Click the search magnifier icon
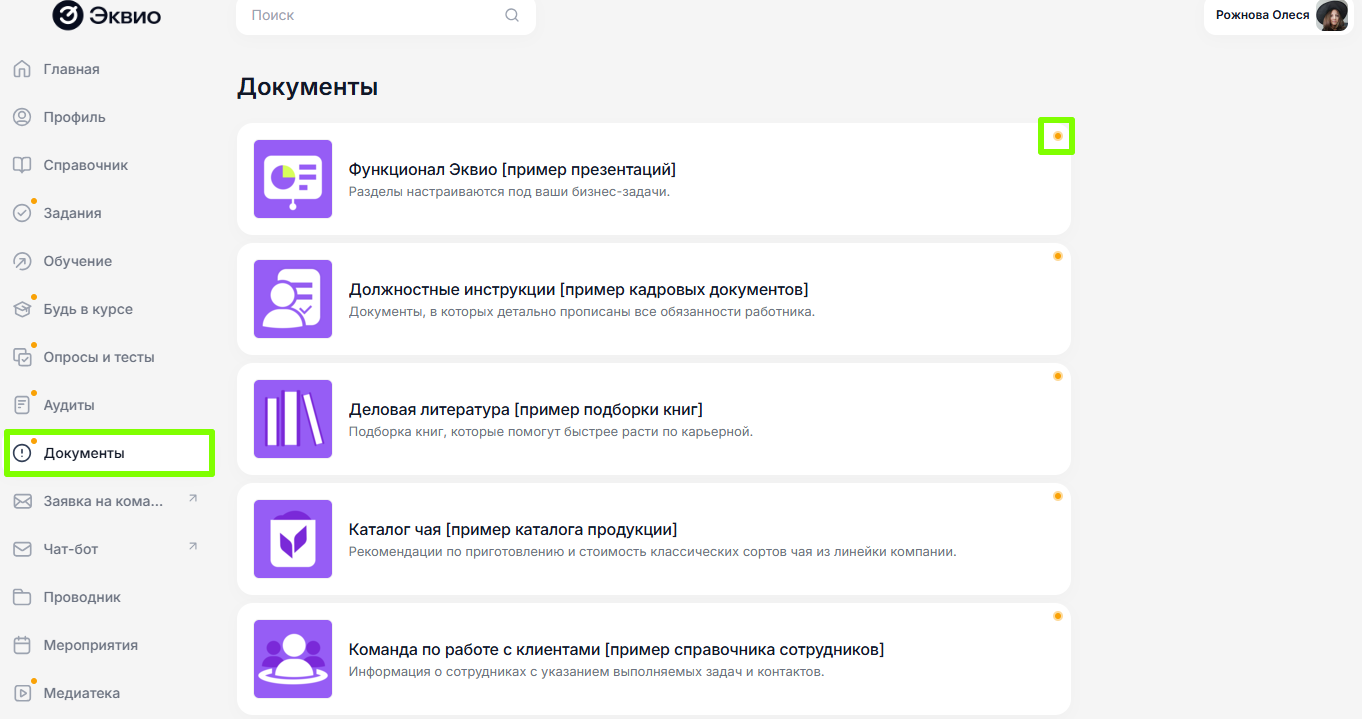1362x719 pixels. click(512, 15)
